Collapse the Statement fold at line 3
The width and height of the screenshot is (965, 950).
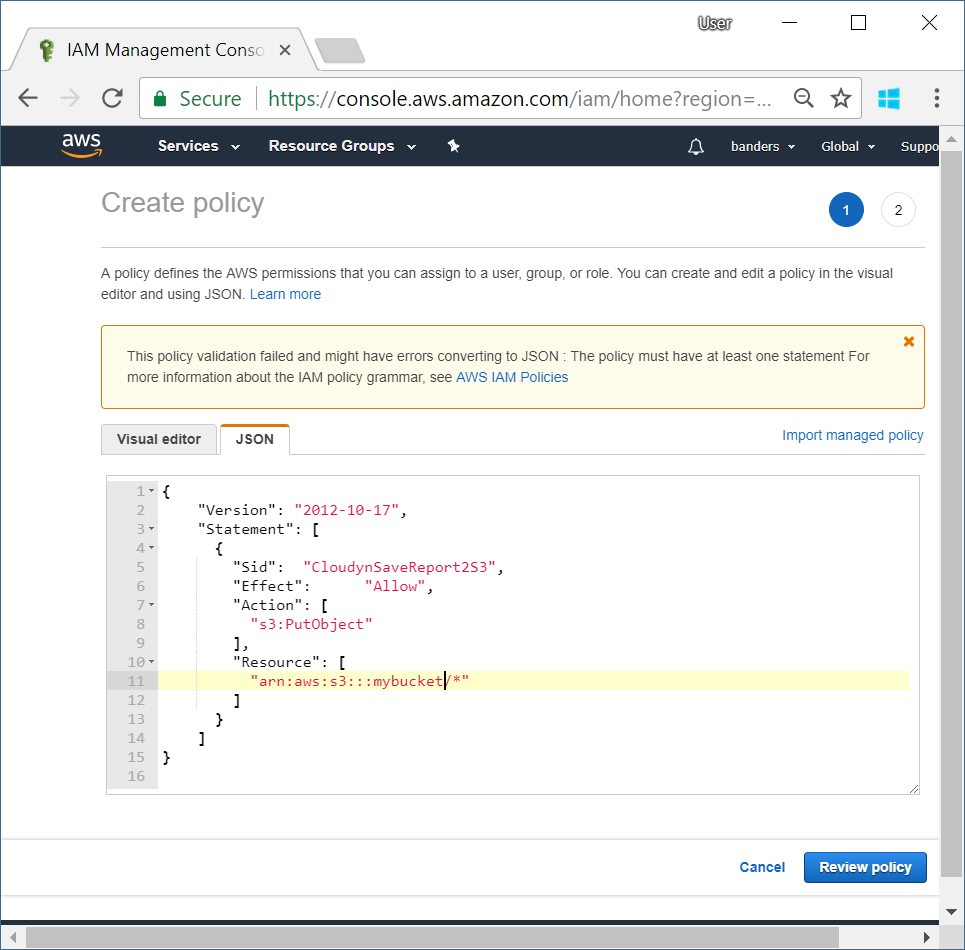click(x=151, y=529)
